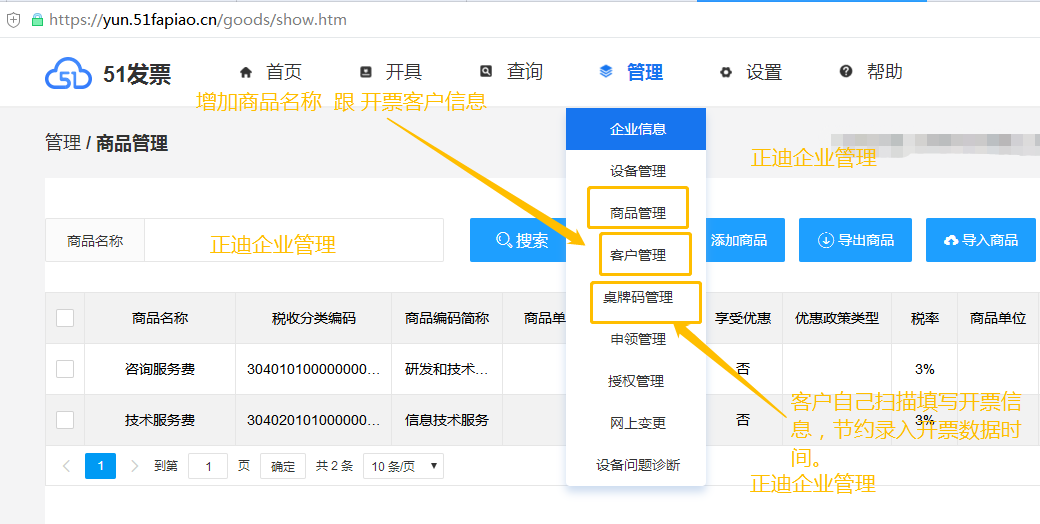Open the 10条/页 page size dropdown
Image resolution: width=1040 pixels, height=524 pixels.
(404, 466)
